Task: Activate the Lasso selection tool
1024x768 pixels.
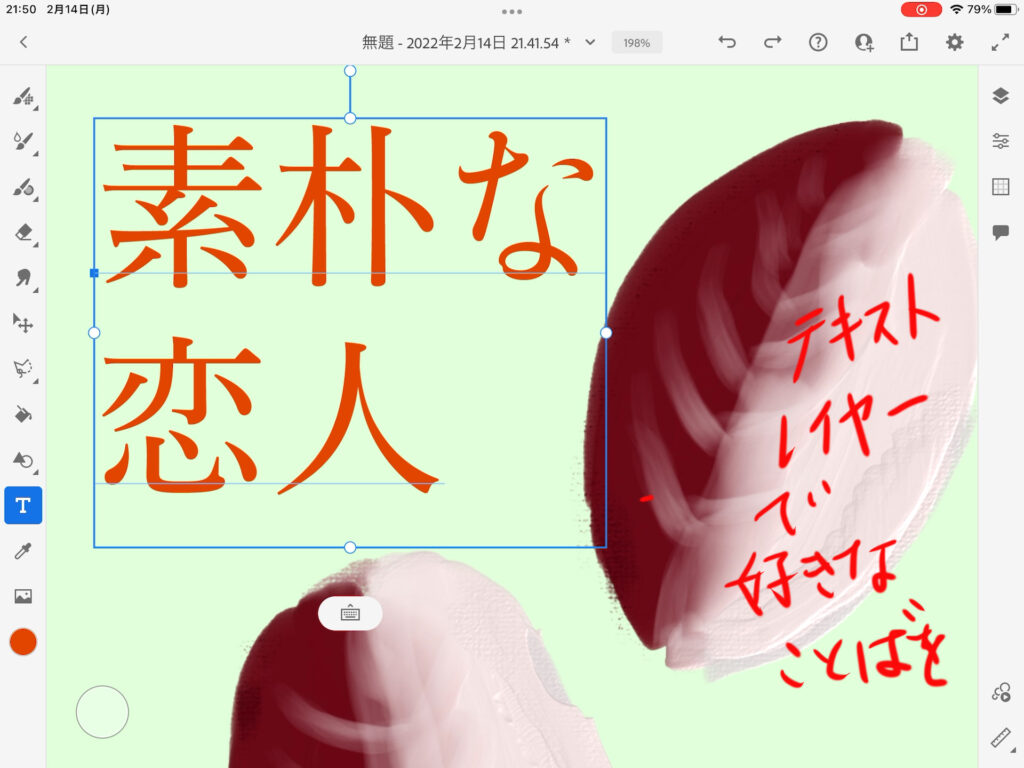Action: (x=23, y=368)
